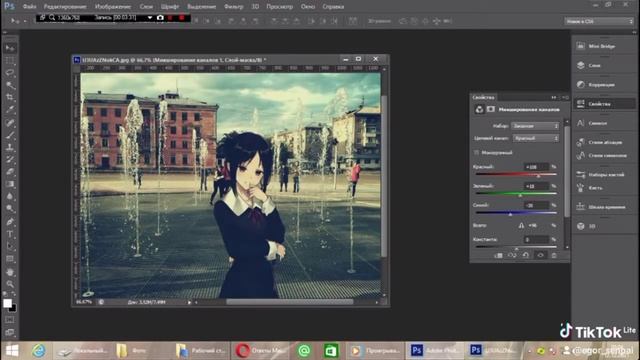The width and height of the screenshot is (640, 360).
Task: Click the Зеленый percentage input field
Action: tap(536, 186)
